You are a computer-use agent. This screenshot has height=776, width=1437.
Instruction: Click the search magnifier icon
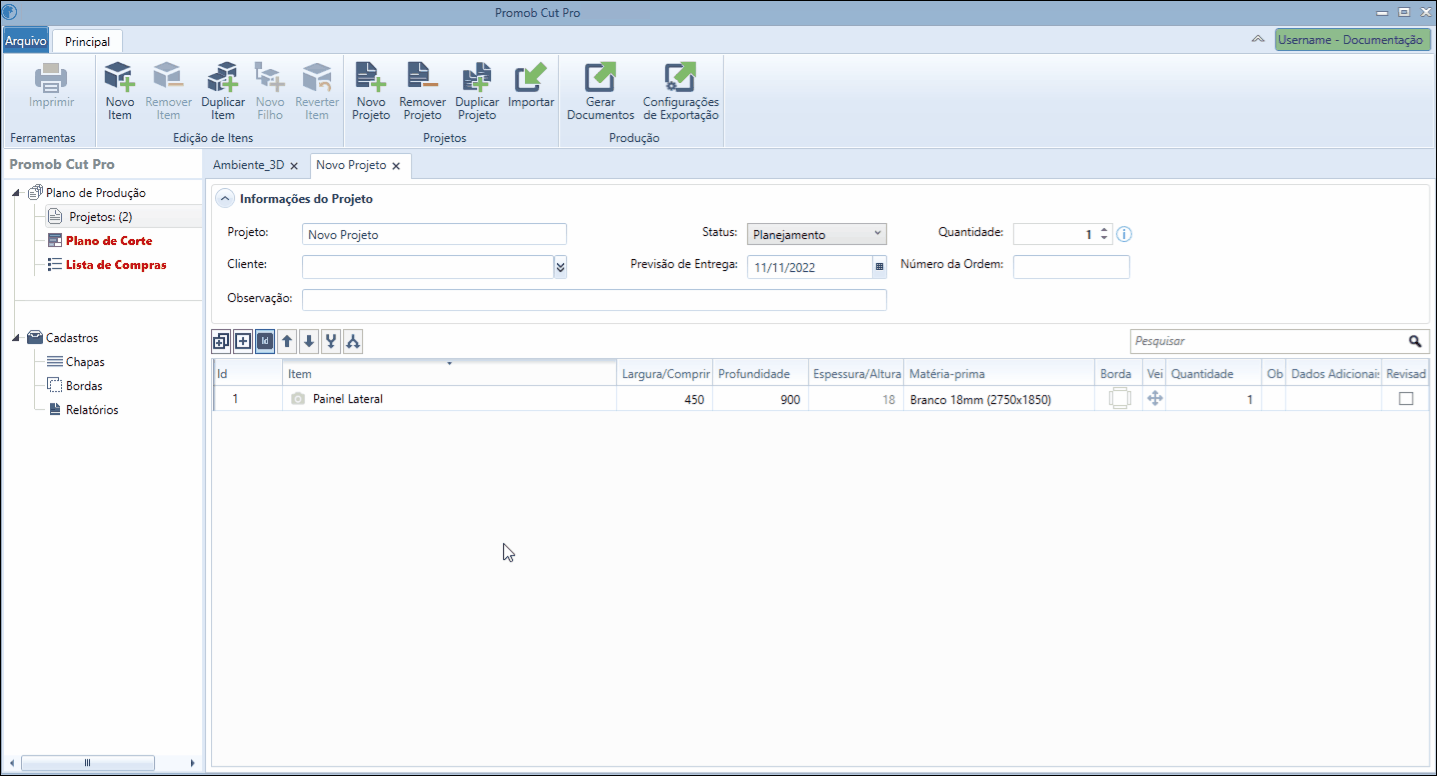point(1415,341)
